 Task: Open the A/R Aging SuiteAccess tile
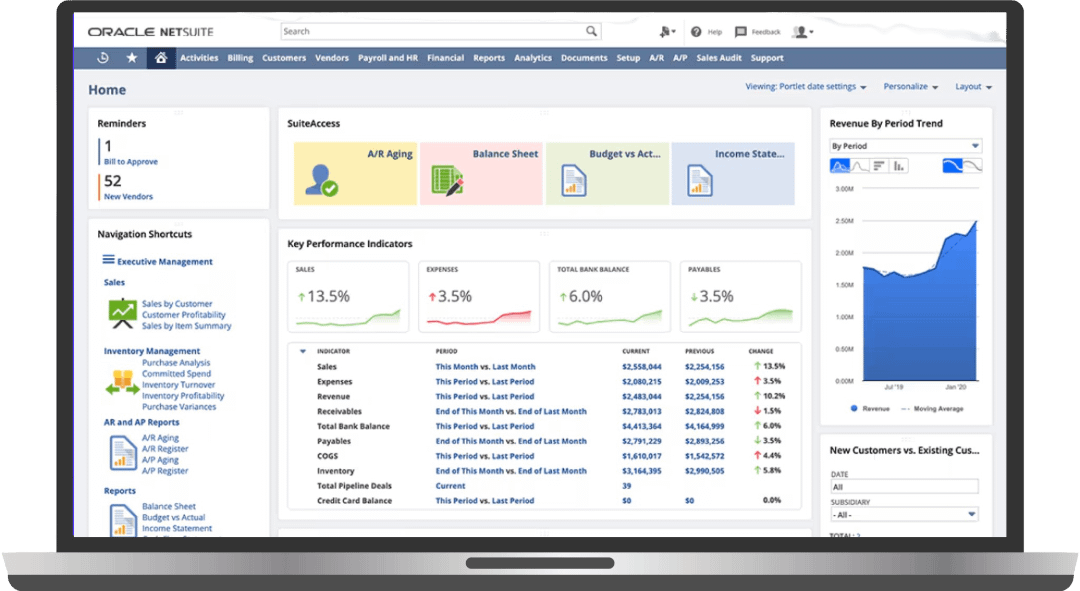tap(355, 173)
